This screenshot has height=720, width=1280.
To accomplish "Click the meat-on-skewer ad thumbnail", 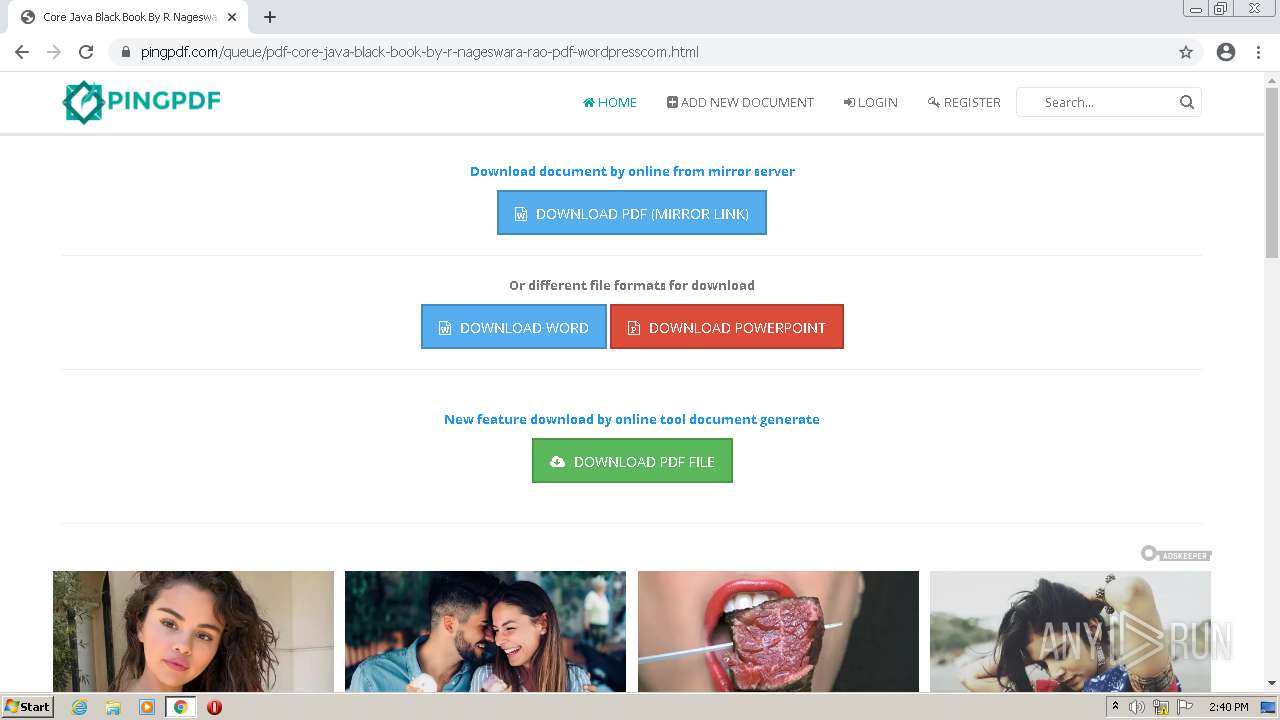I will (778, 631).
